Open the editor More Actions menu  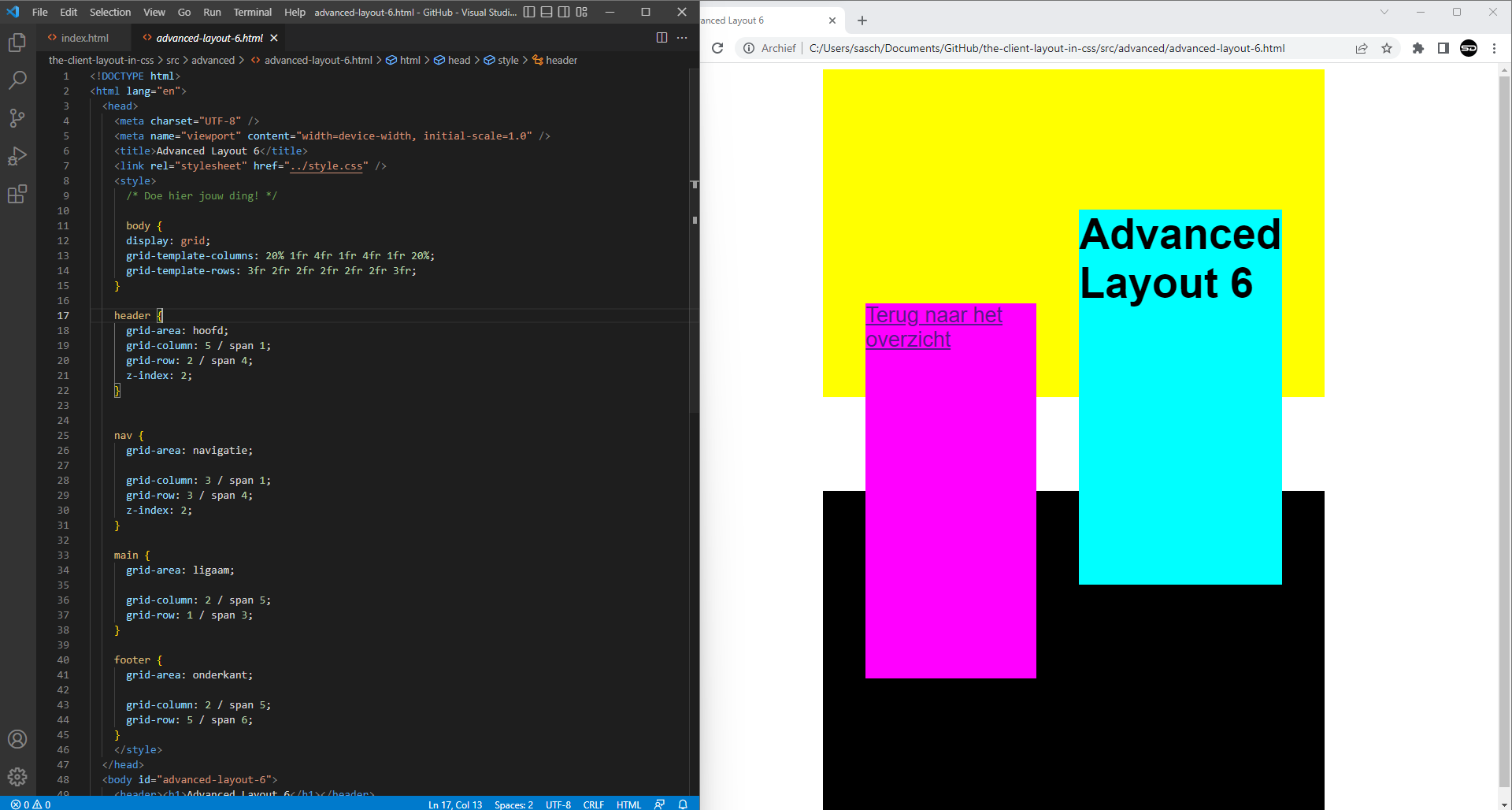pyautogui.click(x=682, y=38)
